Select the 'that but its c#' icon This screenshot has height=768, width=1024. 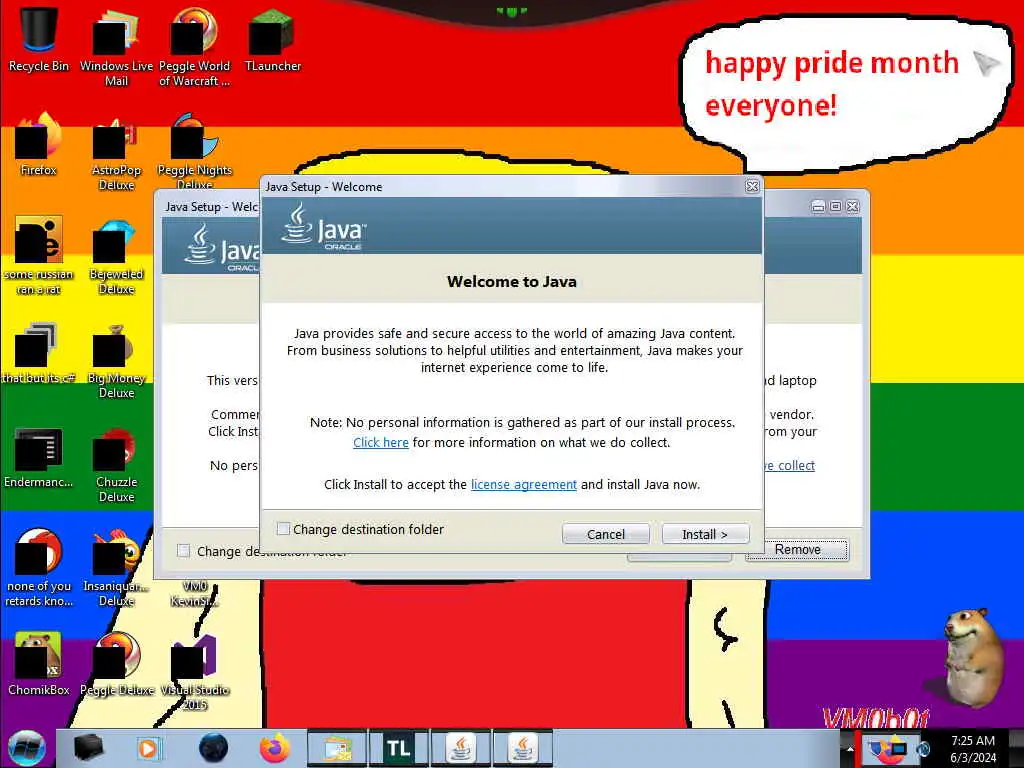click(39, 353)
